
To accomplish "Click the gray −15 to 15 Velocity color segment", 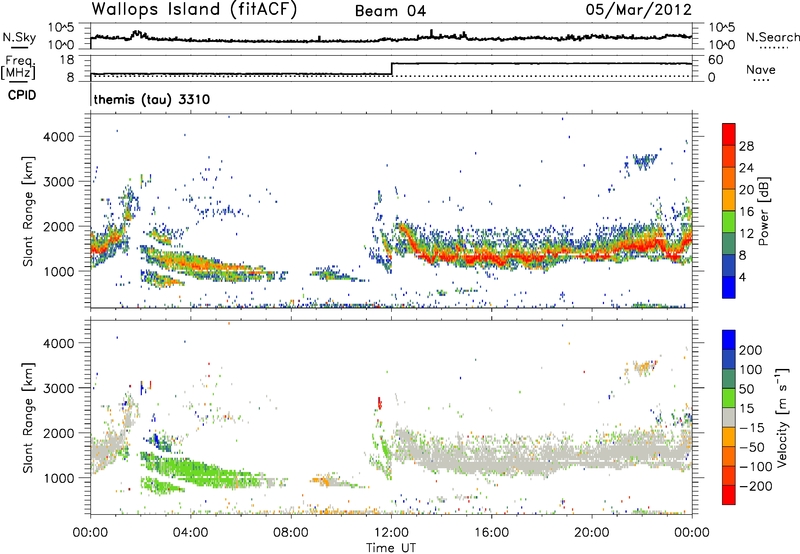I will [x=729, y=417].
